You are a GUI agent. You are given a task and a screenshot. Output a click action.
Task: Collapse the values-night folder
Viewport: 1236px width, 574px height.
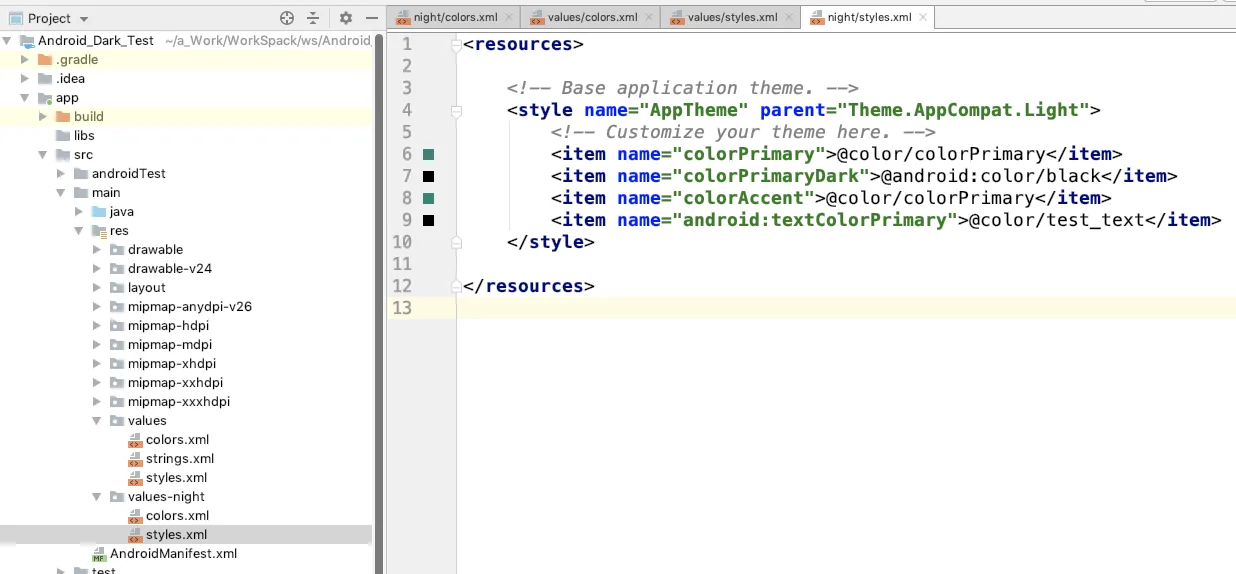tap(97, 497)
